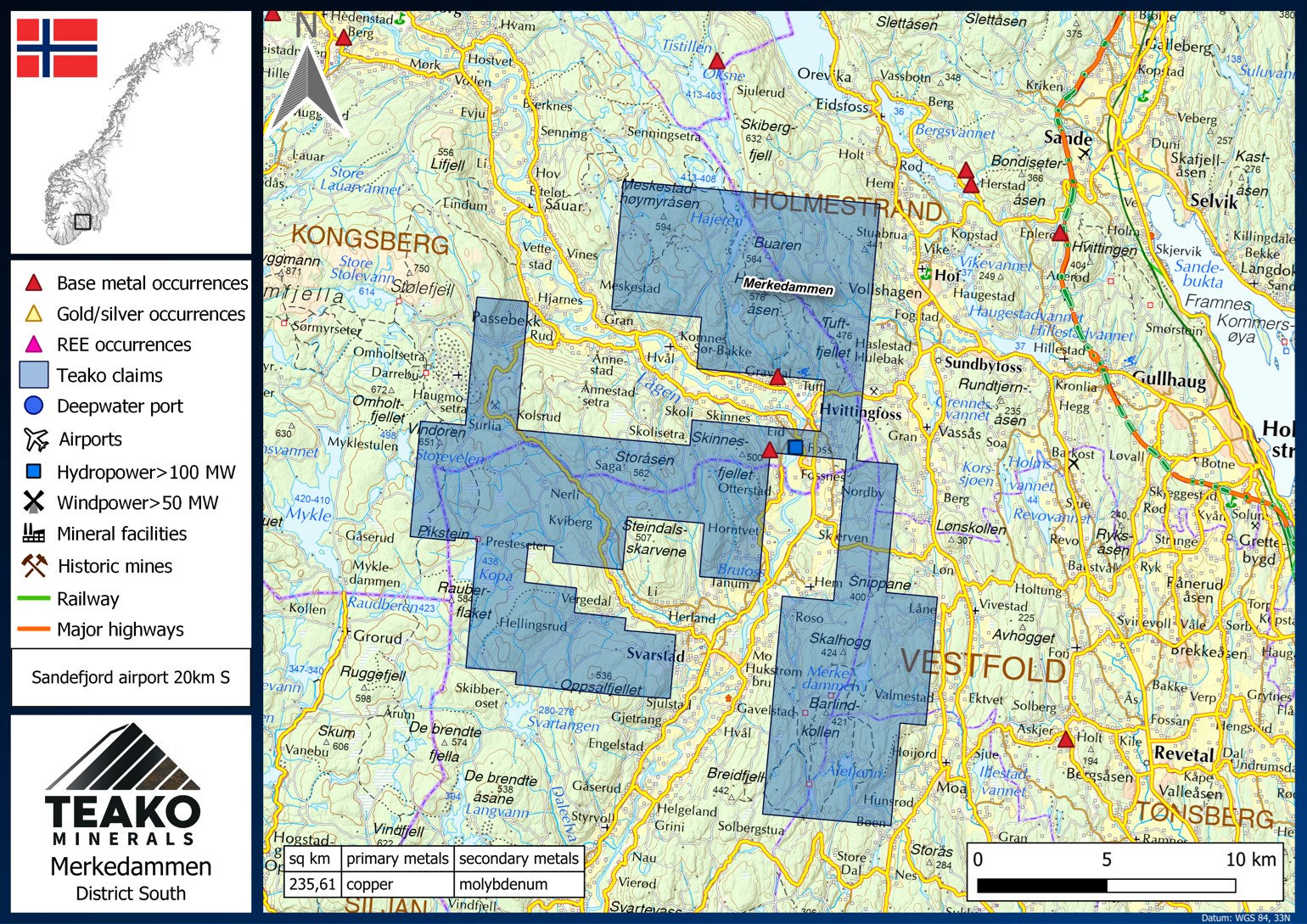This screenshot has width=1307, height=924.
Task: Click the white Merkedammen label on the map
Action: 788,288
